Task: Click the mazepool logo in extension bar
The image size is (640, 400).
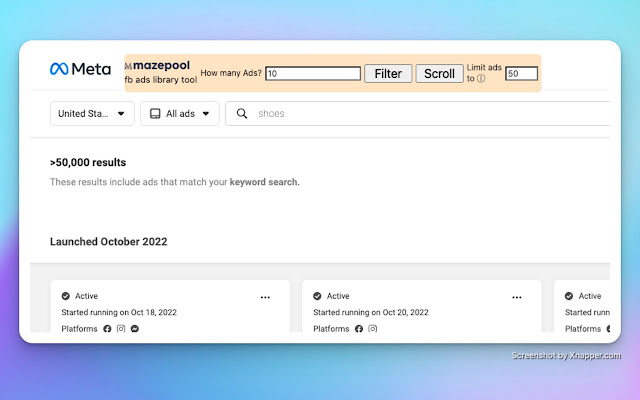Action: [158, 65]
